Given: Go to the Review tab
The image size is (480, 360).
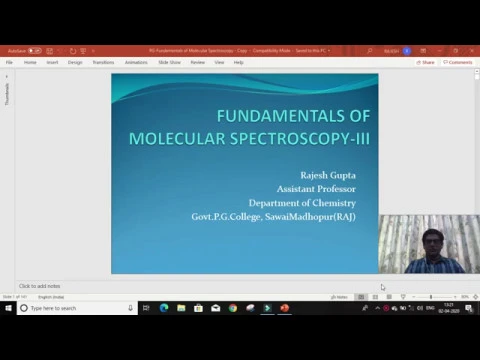Looking at the screenshot, I should click(x=198, y=62).
